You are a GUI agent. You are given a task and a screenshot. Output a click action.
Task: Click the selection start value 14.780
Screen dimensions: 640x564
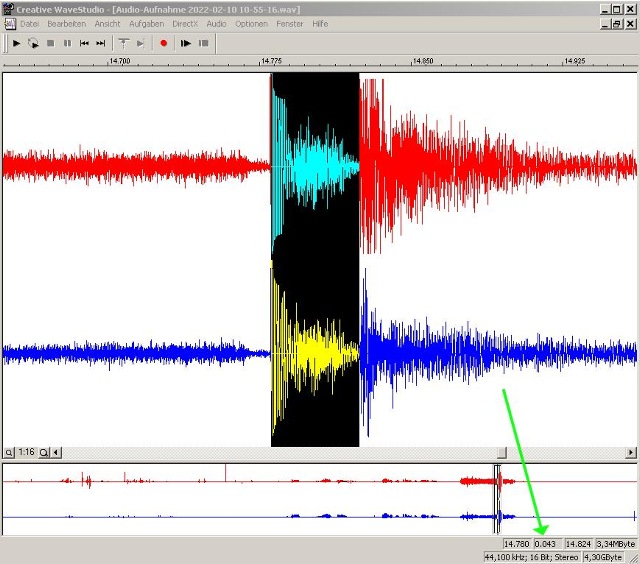coord(516,544)
